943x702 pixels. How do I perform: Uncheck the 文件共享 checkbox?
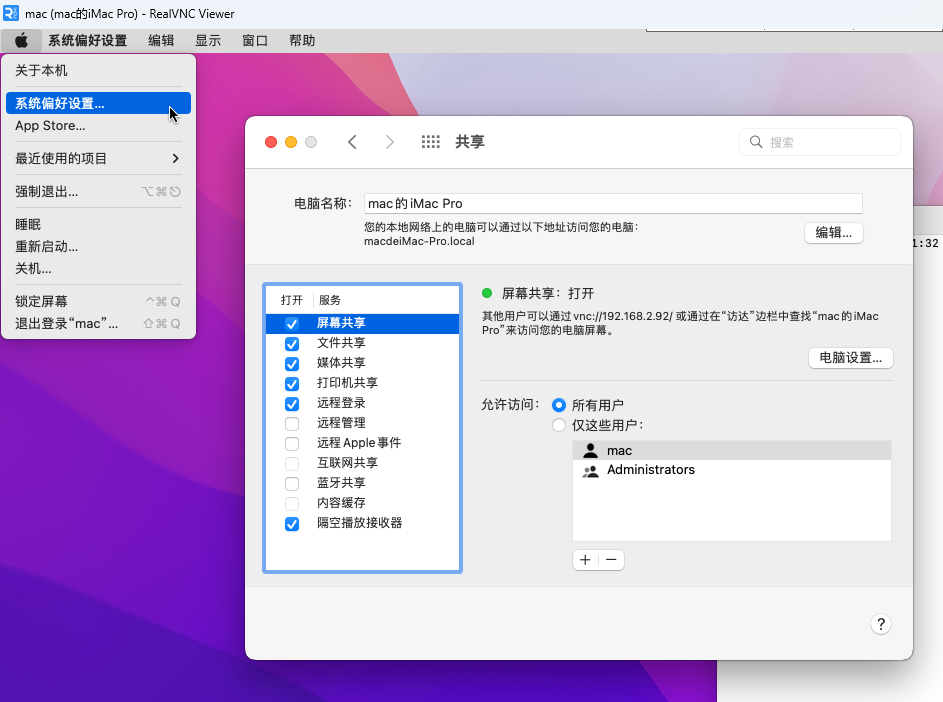click(x=292, y=343)
